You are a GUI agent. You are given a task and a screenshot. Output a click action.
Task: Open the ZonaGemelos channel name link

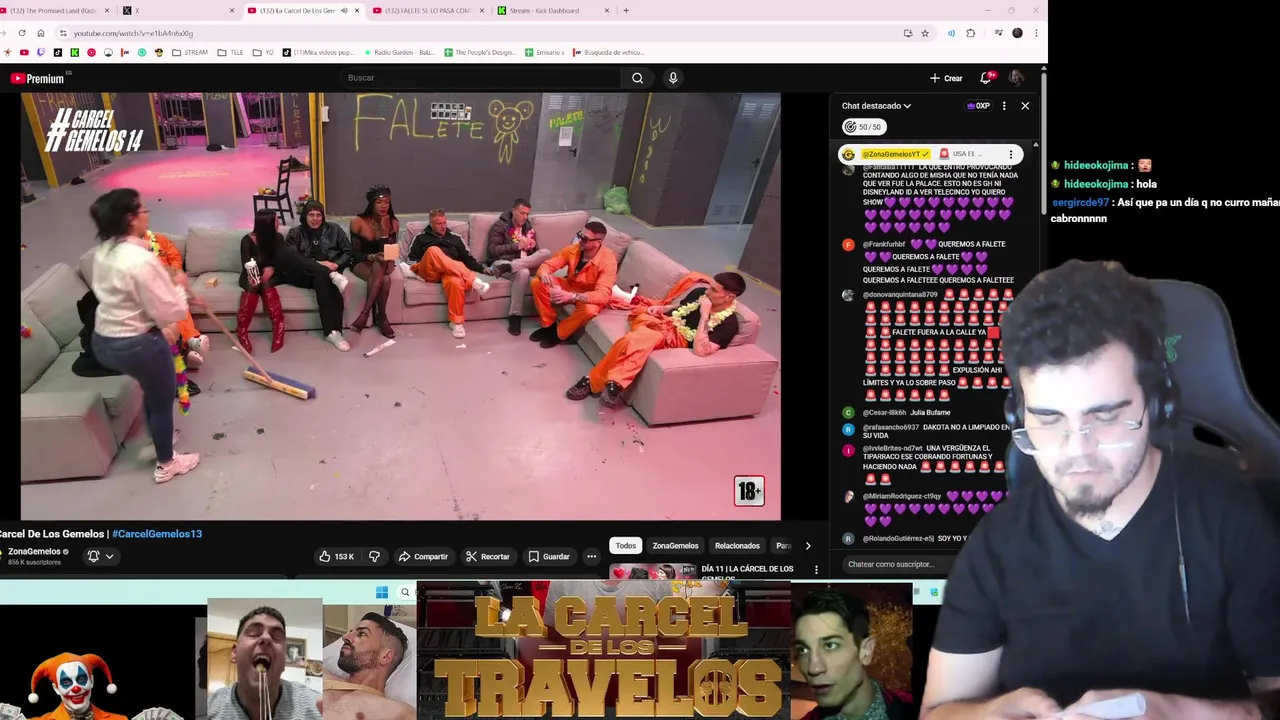point(35,551)
